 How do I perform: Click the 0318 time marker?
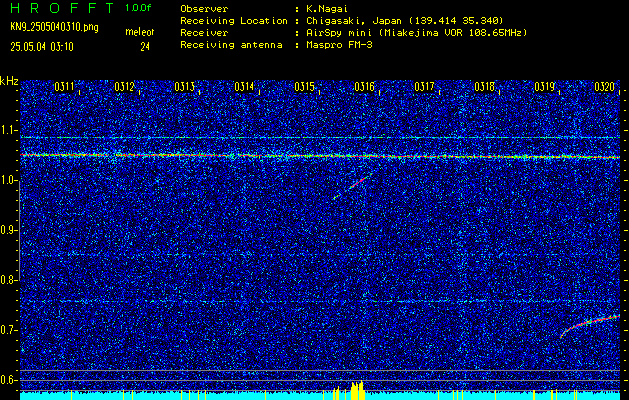485,87
